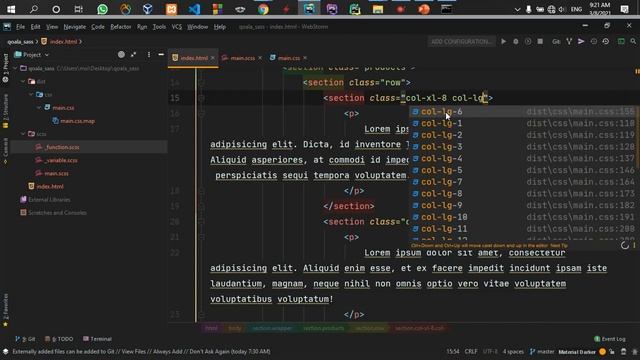This screenshot has width=640, height=360.
Task: Open _function.scss in project tree
Action: point(62,147)
